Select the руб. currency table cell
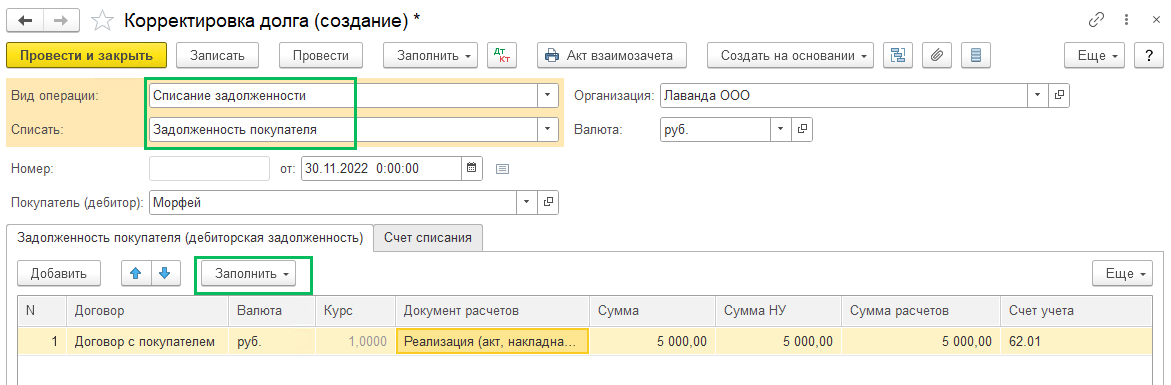 tap(272, 342)
